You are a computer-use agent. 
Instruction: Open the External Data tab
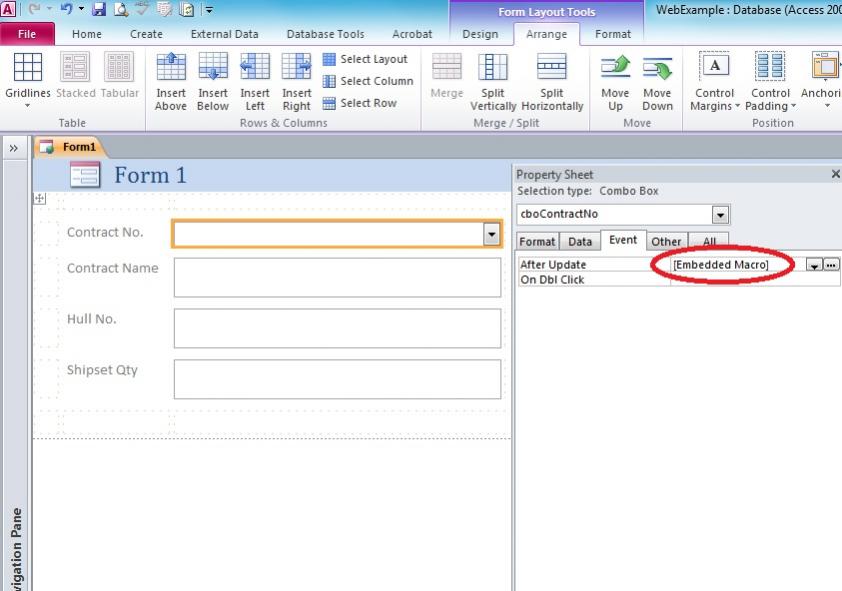(x=224, y=34)
